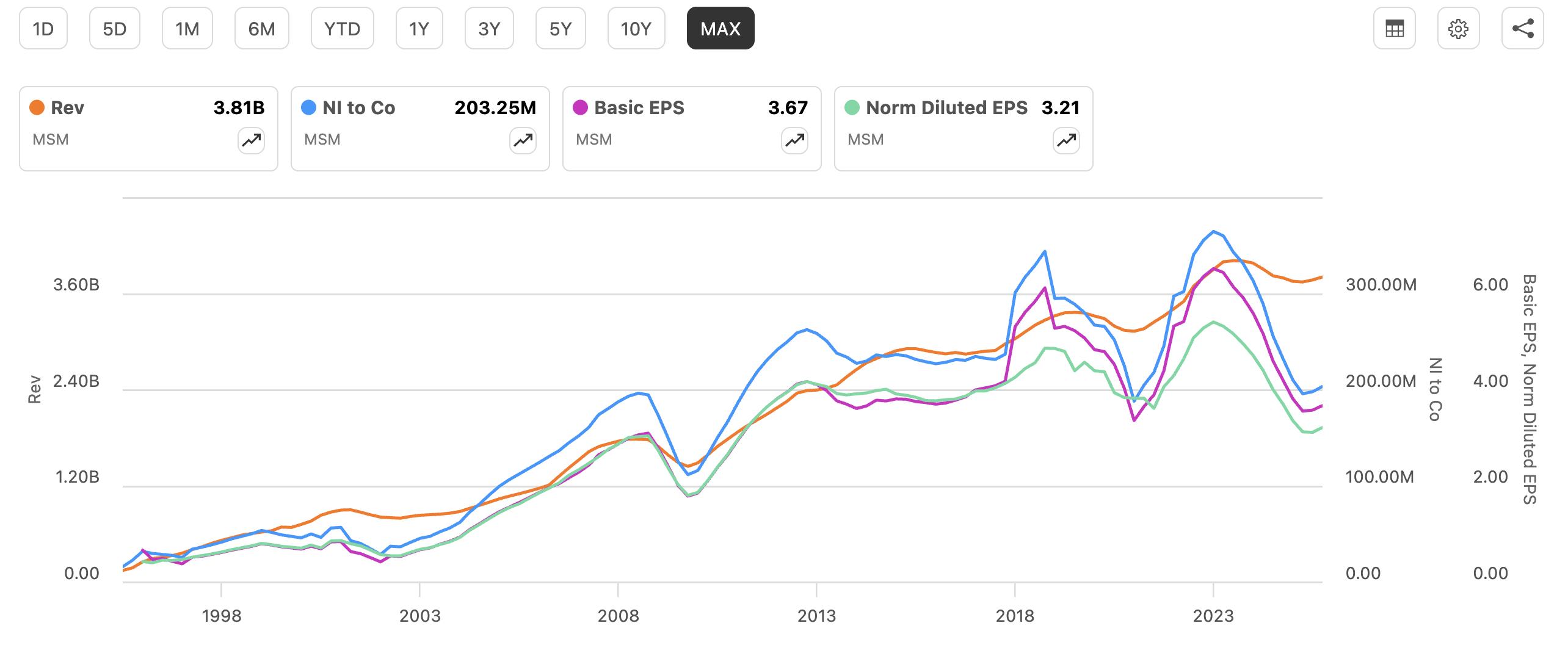Screen dimensions: 1568x648
Task: Click the orange Rev color dot
Action: point(37,108)
